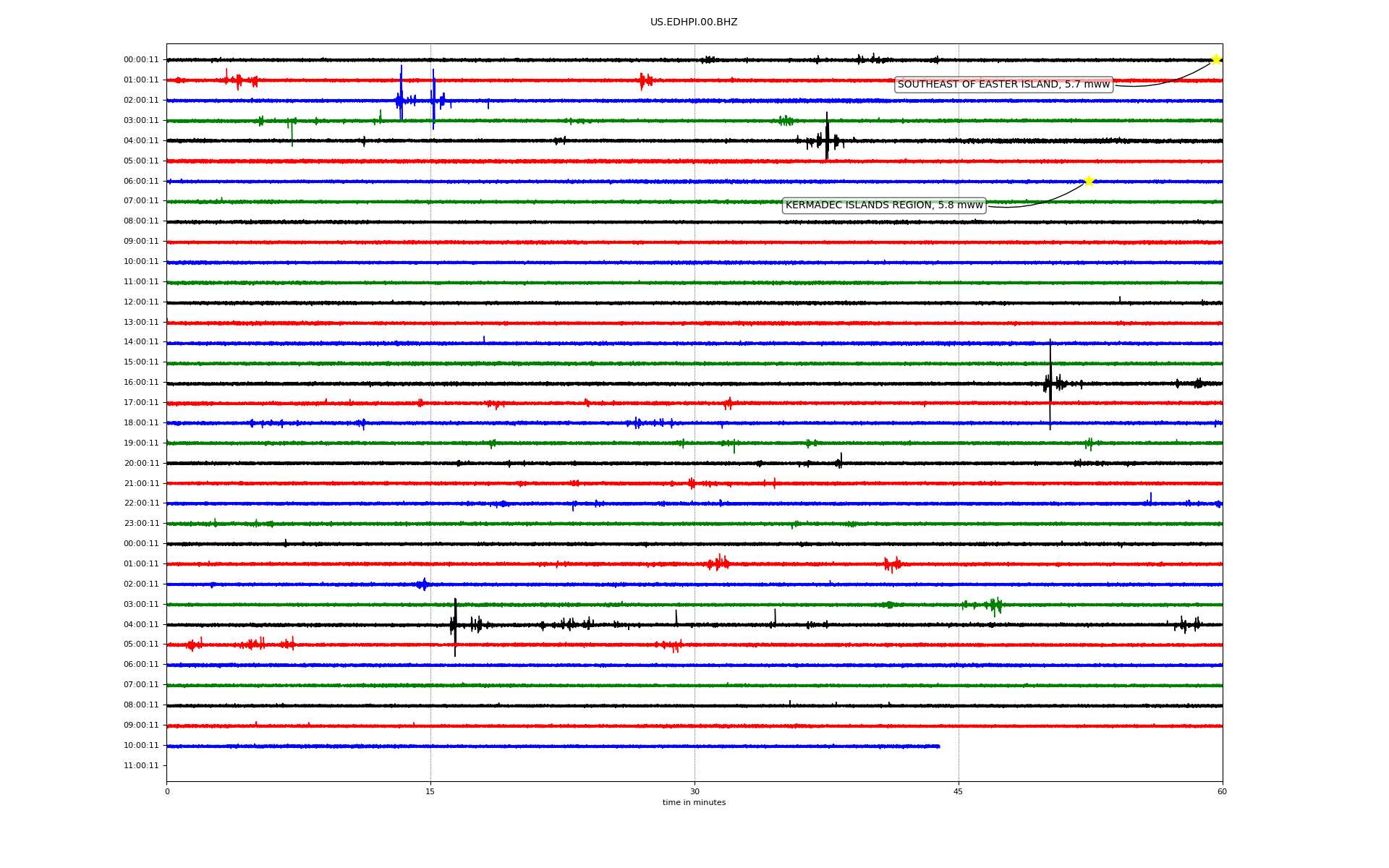Image resolution: width=1389 pixels, height=868 pixels.
Task: Click the 16:00:11 trace time label
Action: (x=141, y=383)
